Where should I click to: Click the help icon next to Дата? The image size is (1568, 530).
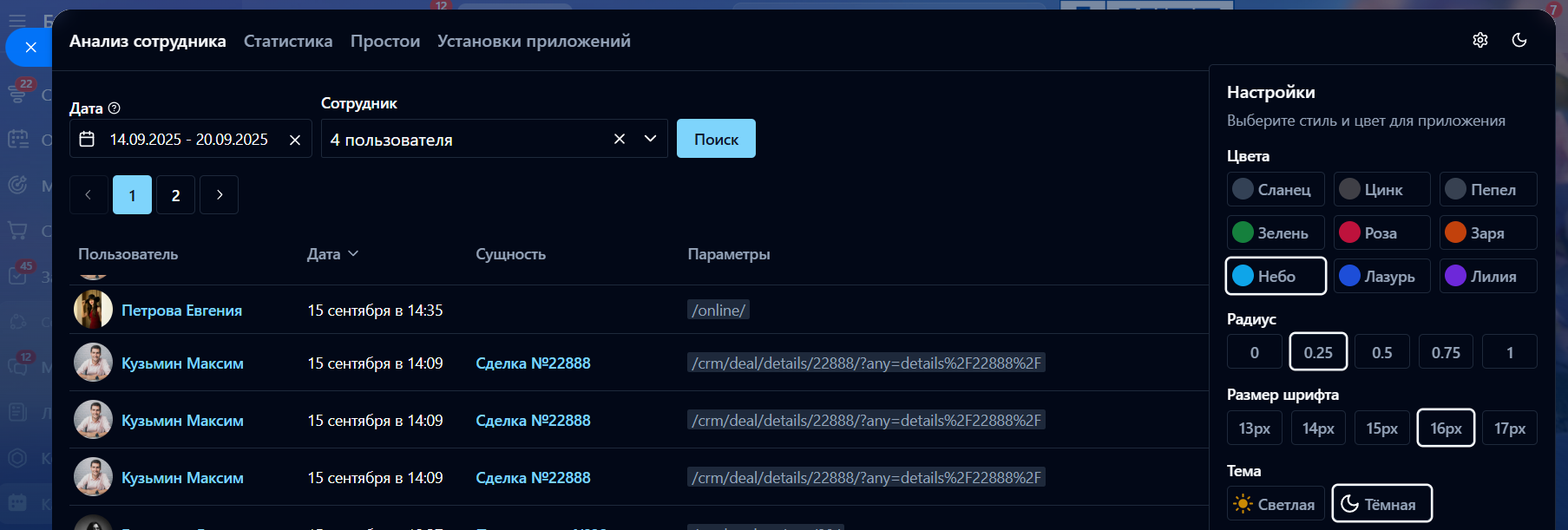coord(115,108)
